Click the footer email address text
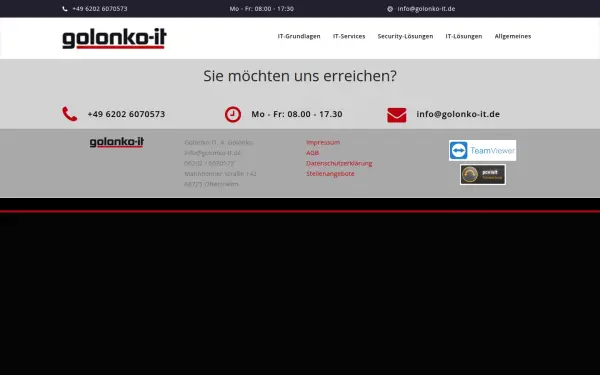600x375 pixels. coord(212,153)
